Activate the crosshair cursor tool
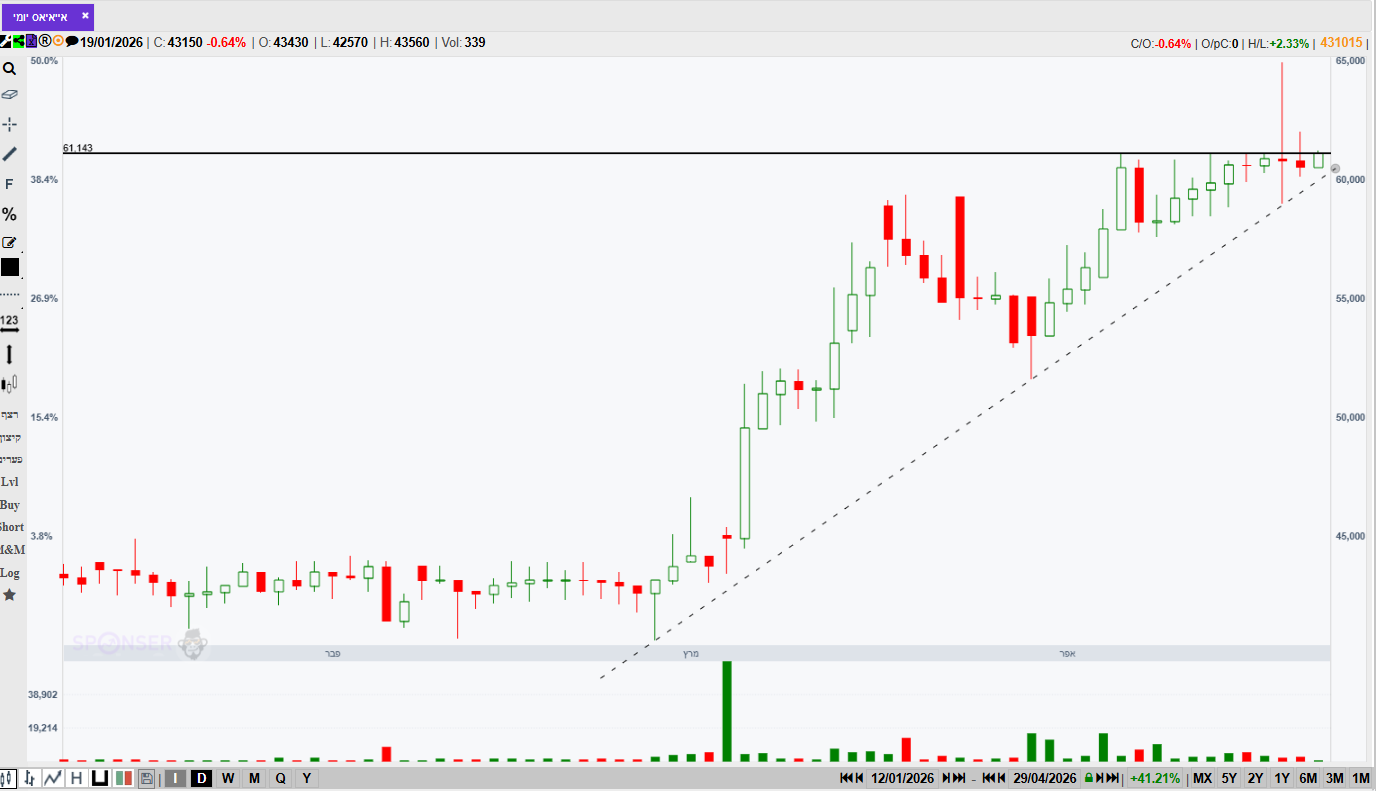The width and height of the screenshot is (1378, 791). coord(9,124)
